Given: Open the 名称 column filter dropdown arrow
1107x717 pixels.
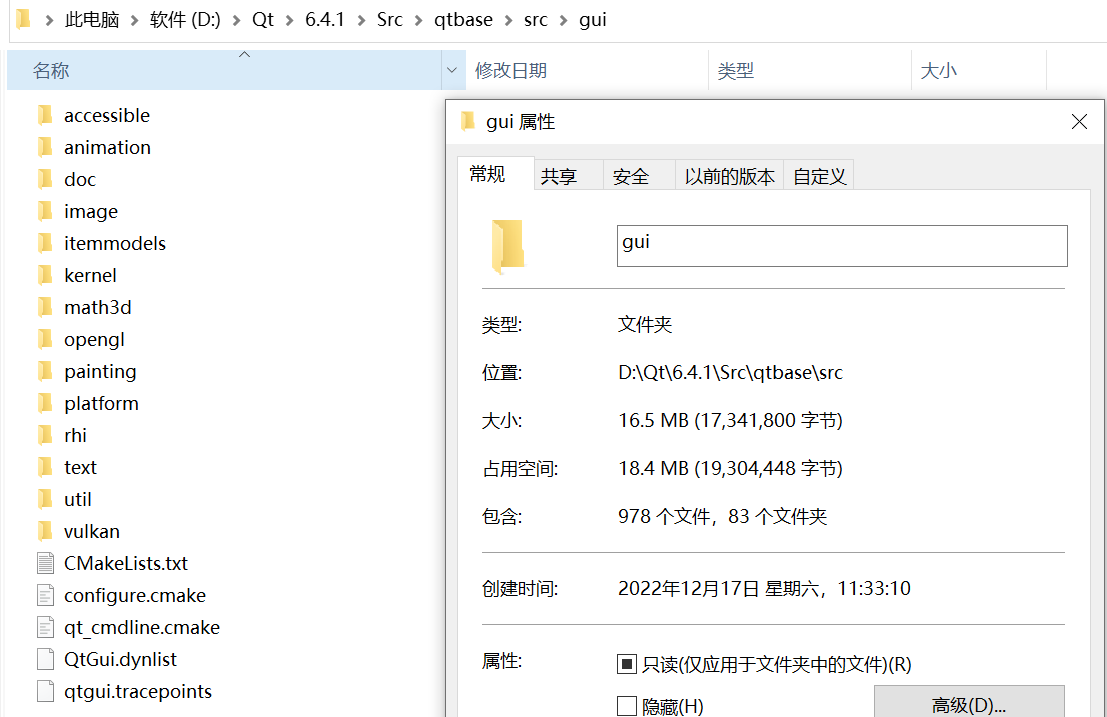Looking at the screenshot, I should click(452, 71).
